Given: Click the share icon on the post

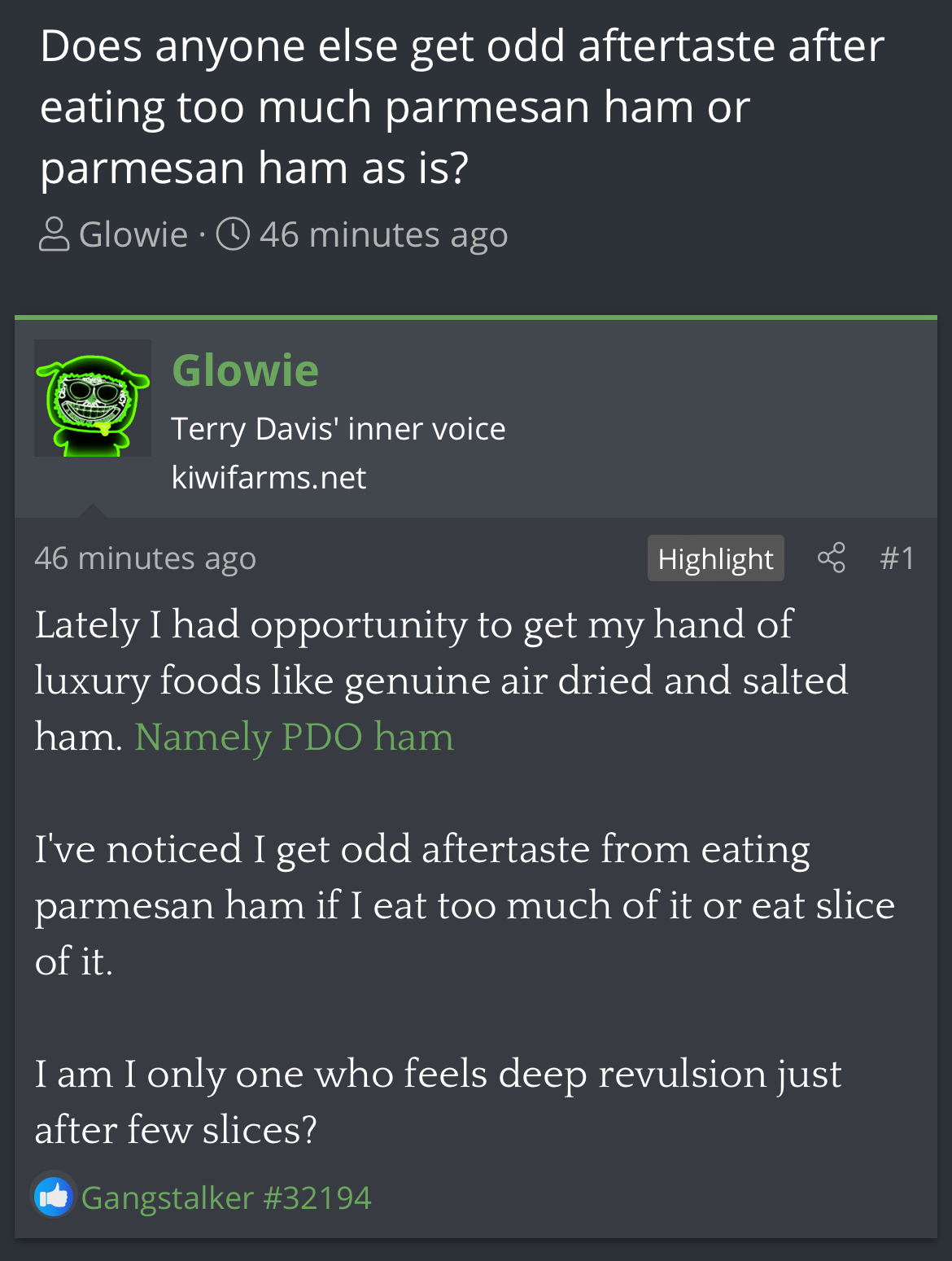Looking at the screenshot, I should (831, 558).
